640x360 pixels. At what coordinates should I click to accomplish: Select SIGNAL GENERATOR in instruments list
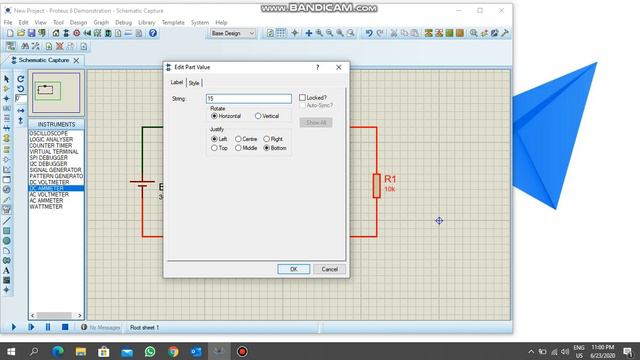pyautogui.click(x=55, y=170)
